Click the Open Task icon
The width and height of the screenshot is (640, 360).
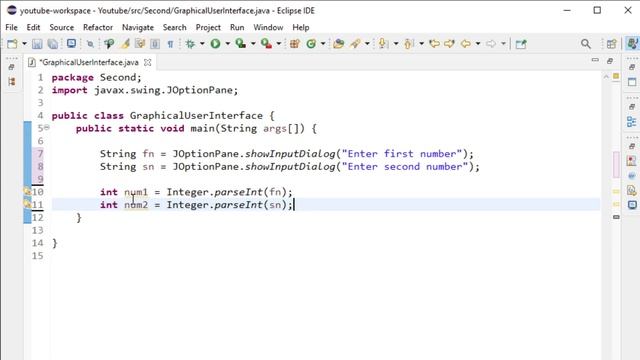(x=338, y=44)
